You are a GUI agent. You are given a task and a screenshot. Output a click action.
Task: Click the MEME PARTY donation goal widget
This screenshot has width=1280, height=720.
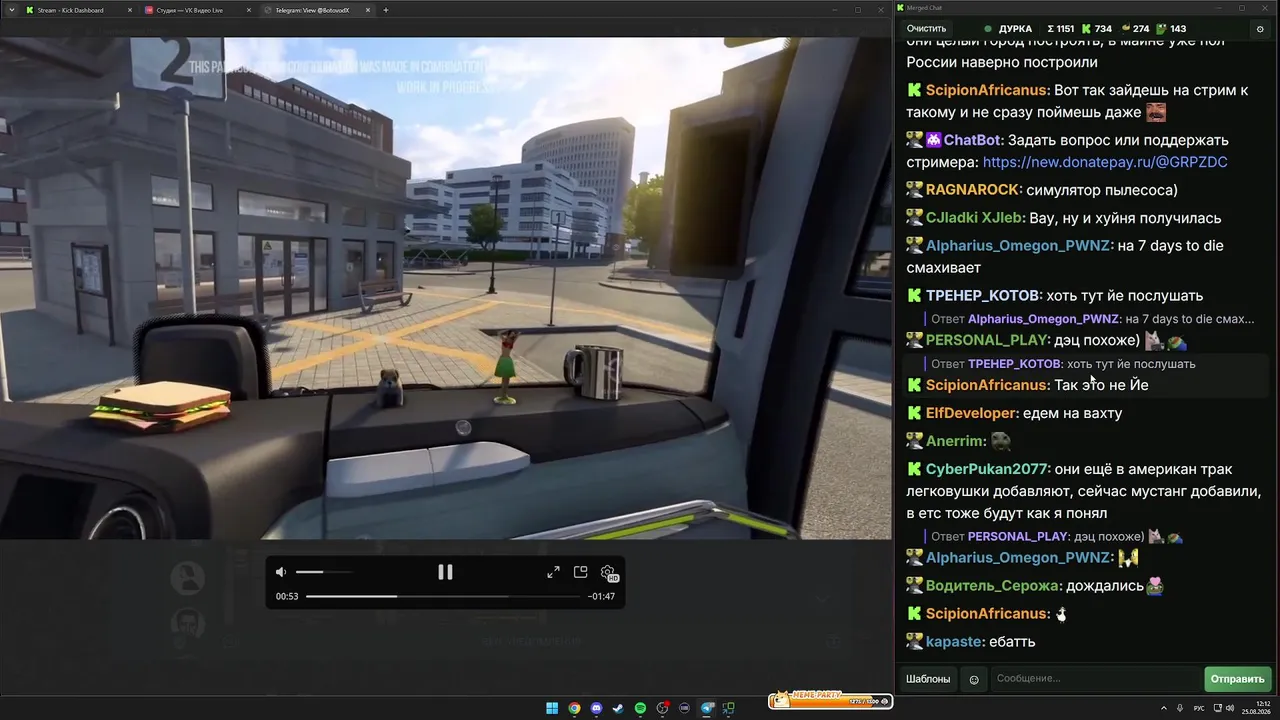click(829, 700)
